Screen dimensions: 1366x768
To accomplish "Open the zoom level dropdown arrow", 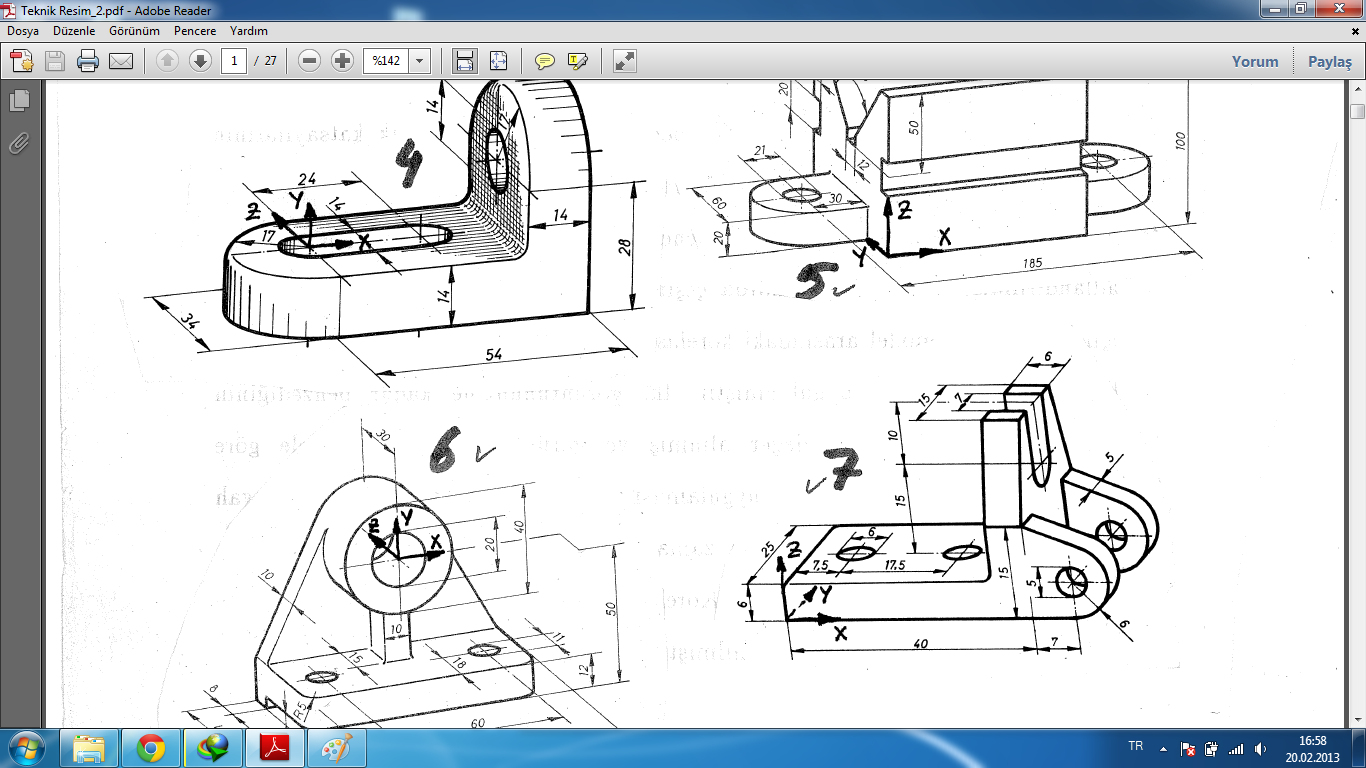I will coord(419,61).
